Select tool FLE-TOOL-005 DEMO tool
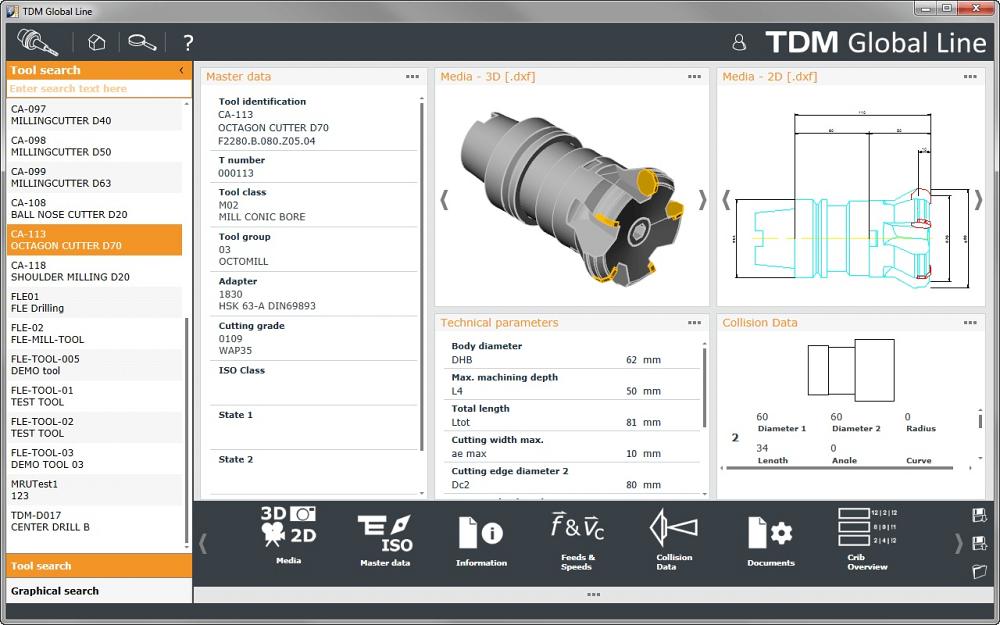 coord(94,365)
